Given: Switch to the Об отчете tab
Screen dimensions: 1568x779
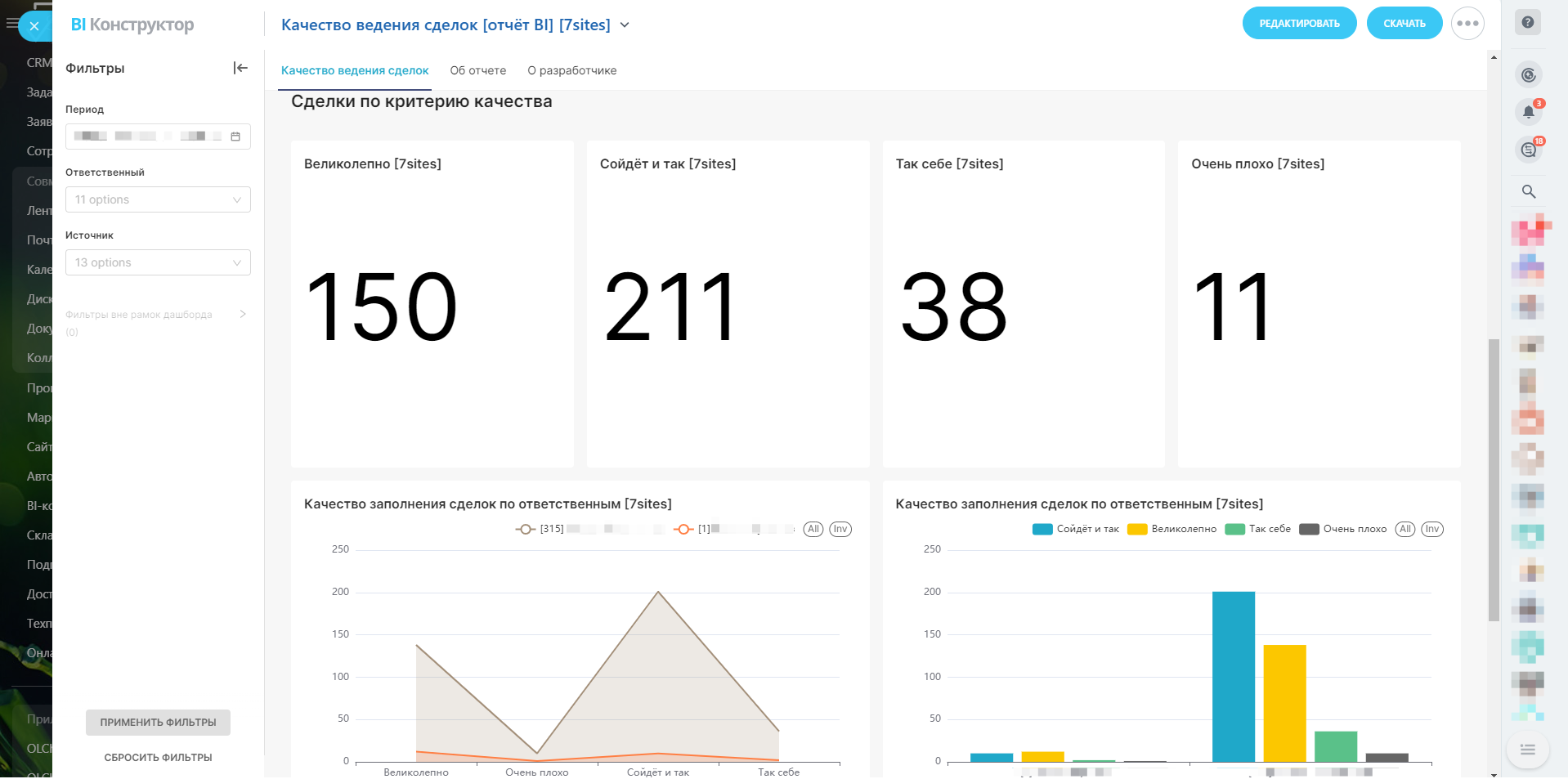Looking at the screenshot, I should (x=477, y=70).
